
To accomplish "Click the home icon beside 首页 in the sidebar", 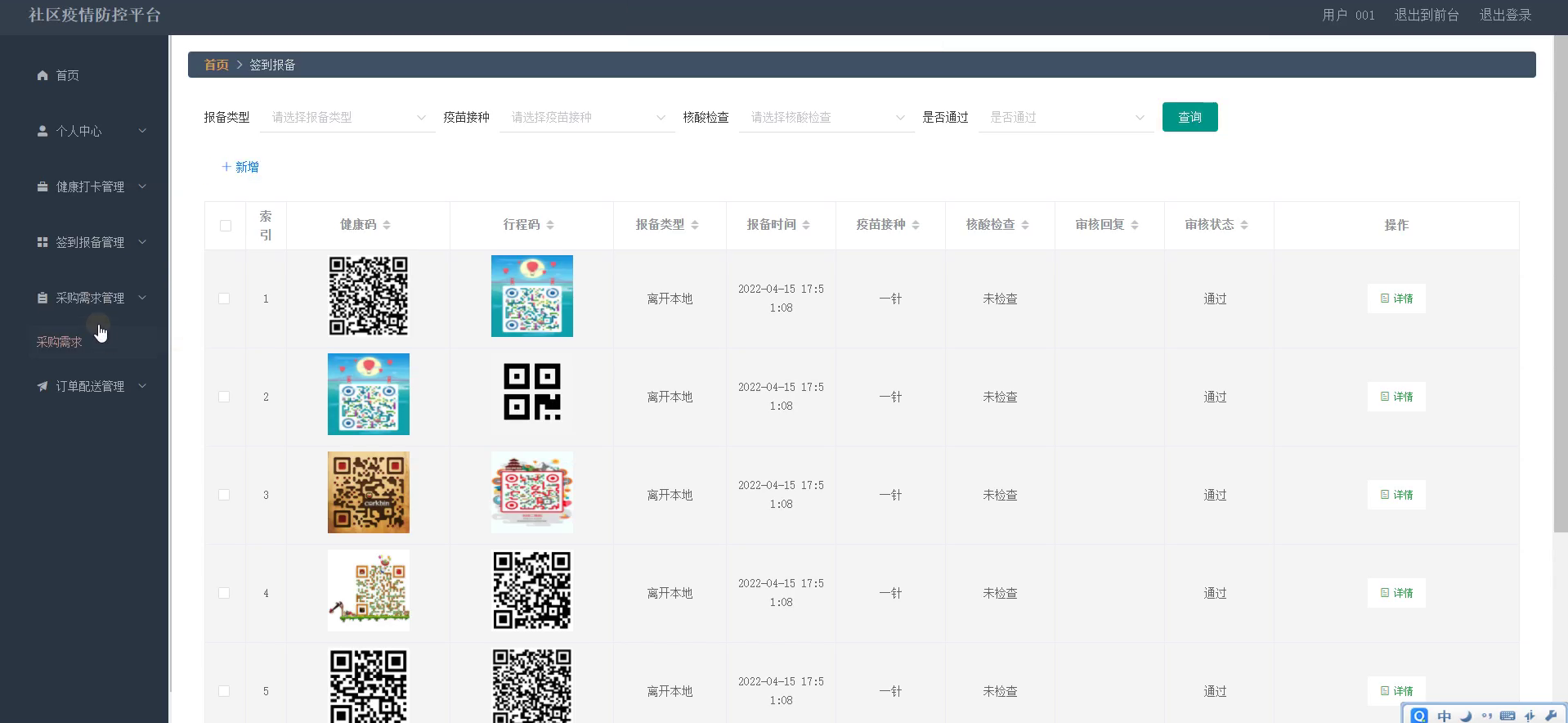I will coord(43,75).
